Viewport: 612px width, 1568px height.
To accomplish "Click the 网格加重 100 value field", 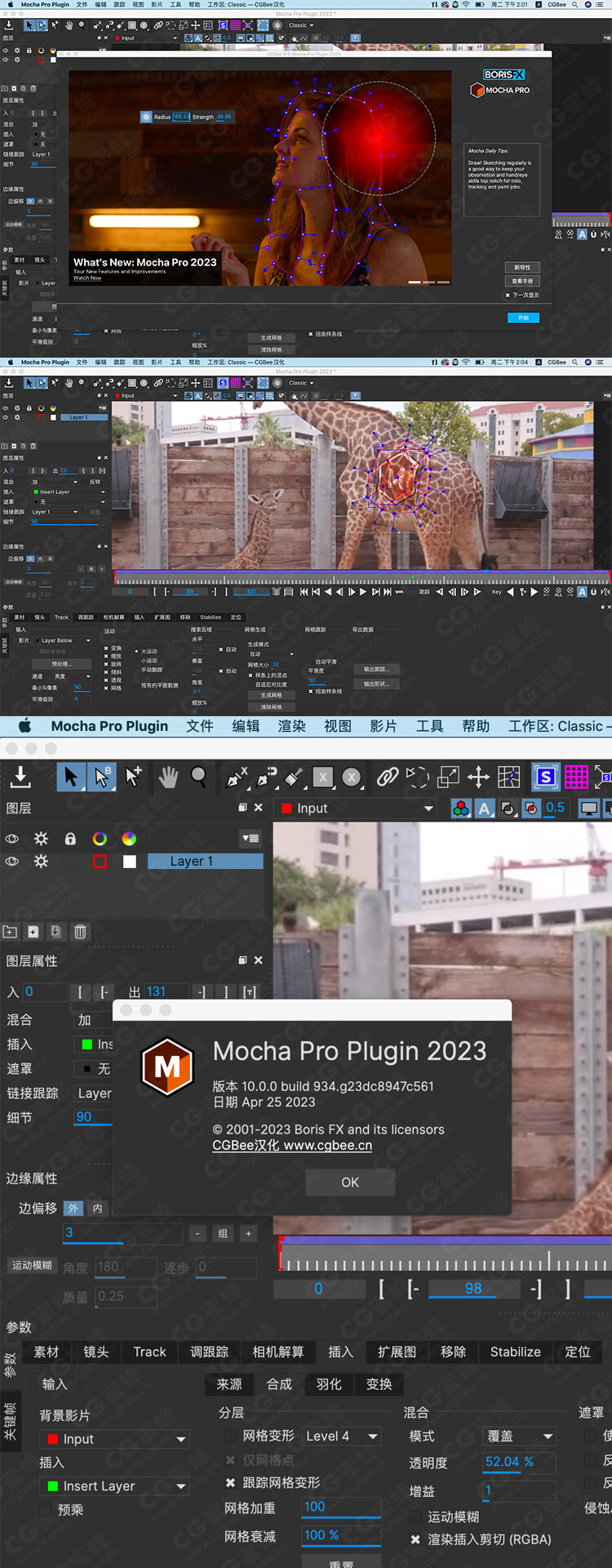I will coord(341,1507).
